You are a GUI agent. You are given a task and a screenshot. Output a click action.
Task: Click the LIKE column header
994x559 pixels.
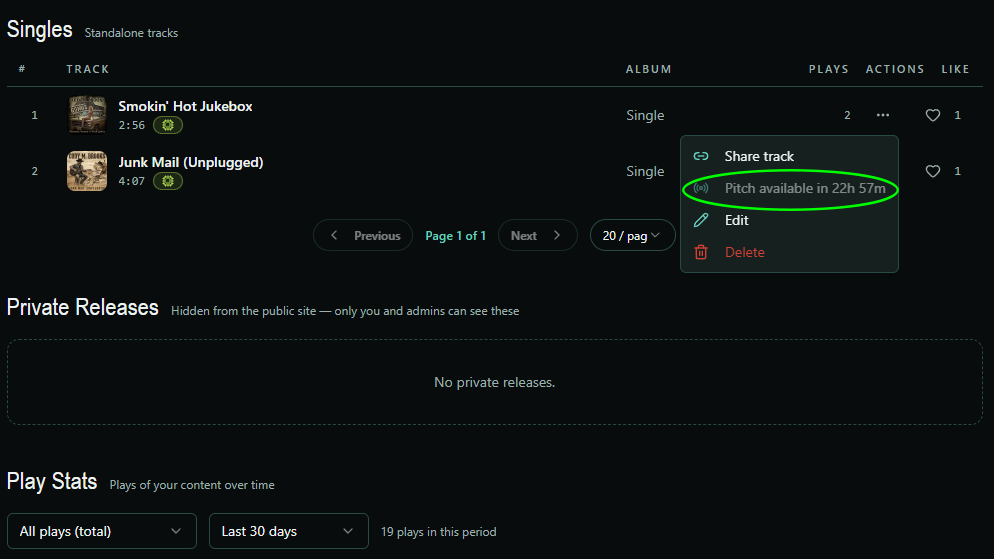(955, 69)
